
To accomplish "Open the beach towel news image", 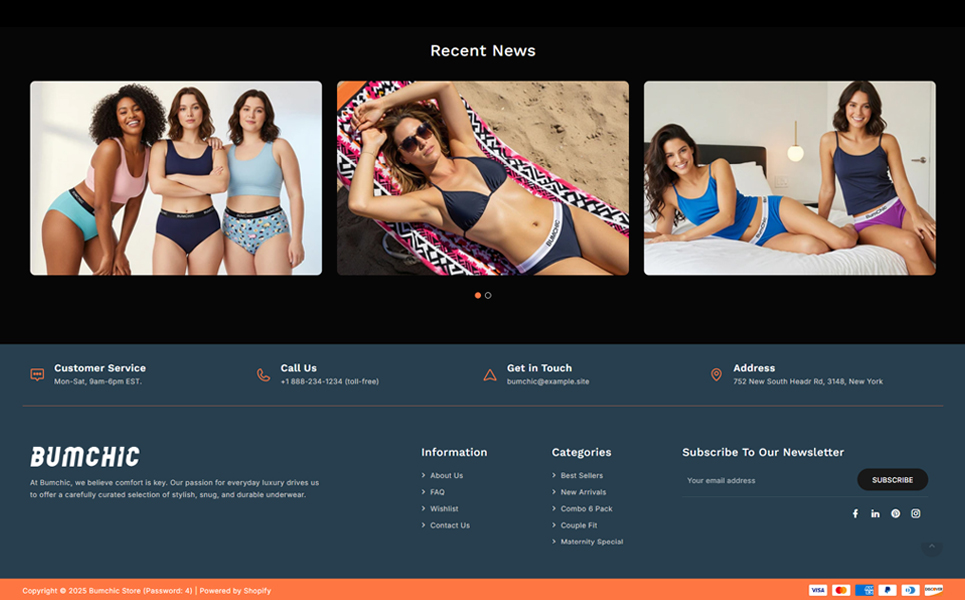I will (482, 178).
